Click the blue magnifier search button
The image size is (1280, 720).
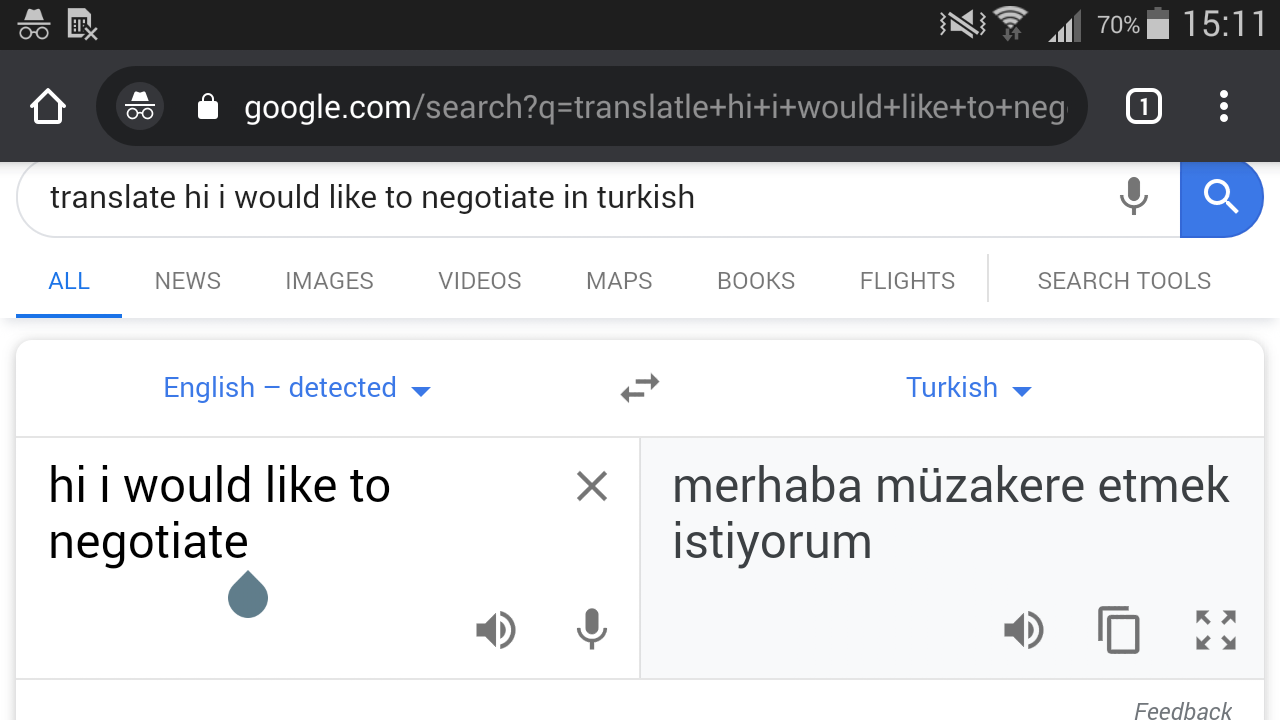[x=1221, y=197]
